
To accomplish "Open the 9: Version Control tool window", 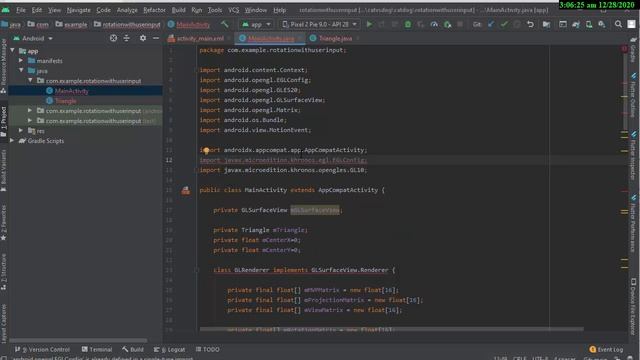I will 42,349.
